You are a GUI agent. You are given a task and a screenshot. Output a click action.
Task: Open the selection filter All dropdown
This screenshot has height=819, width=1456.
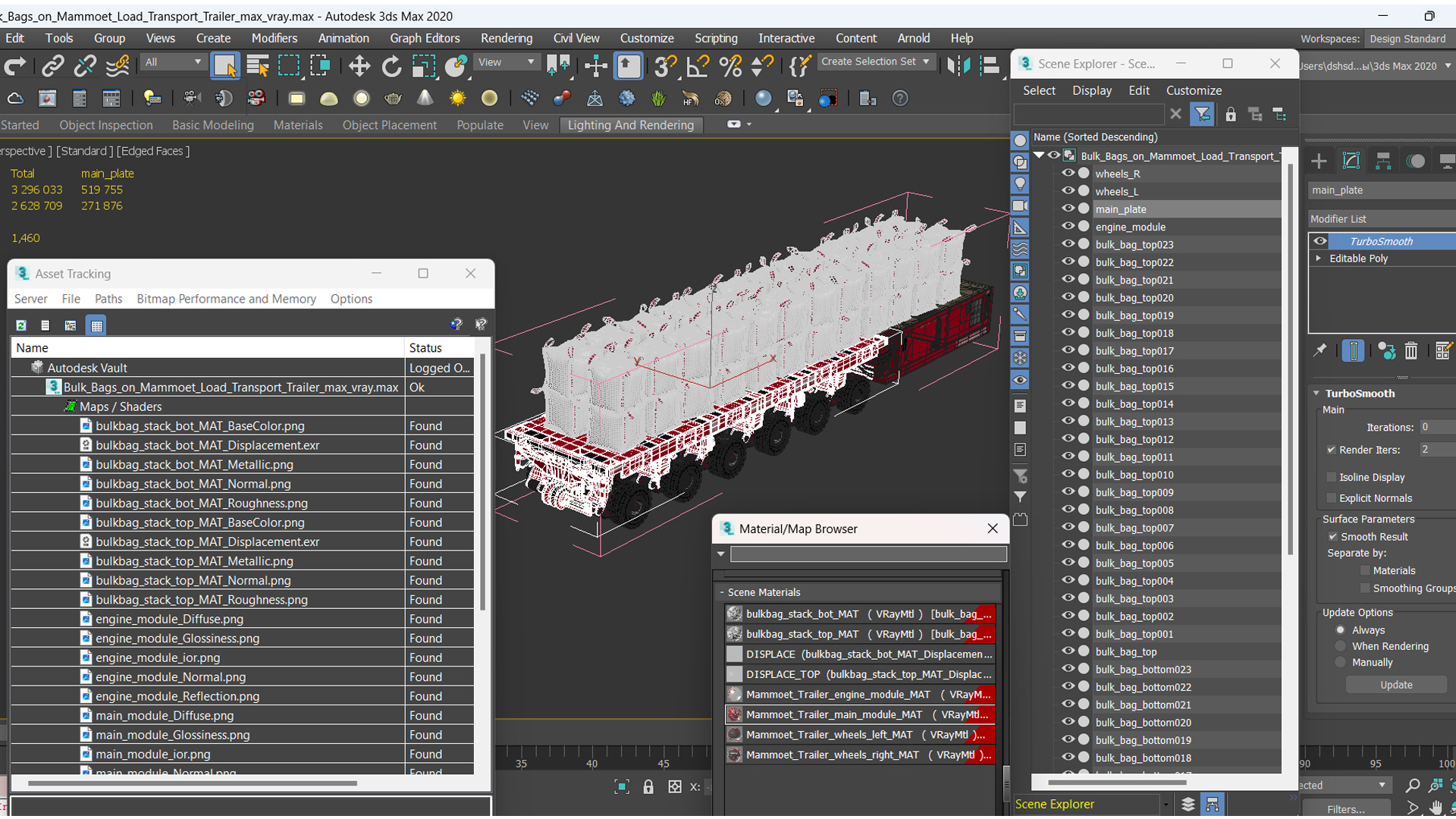point(173,62)
